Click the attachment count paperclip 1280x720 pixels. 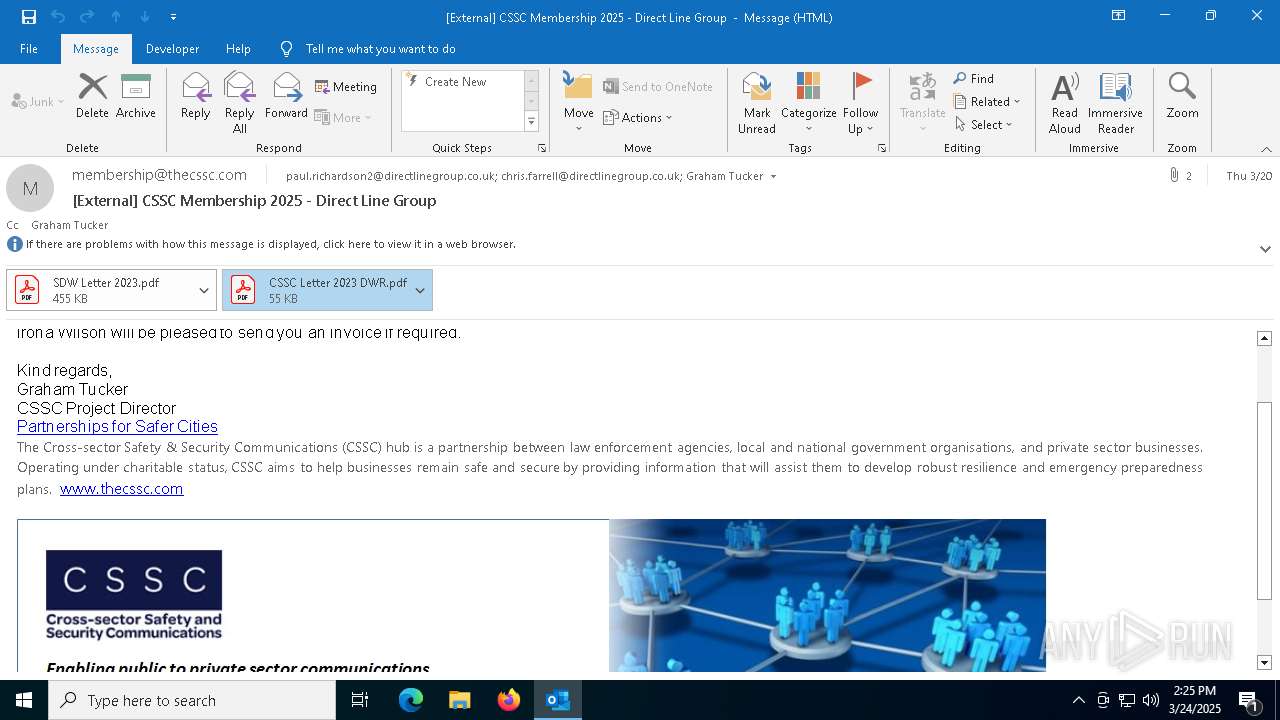(1180, 176)
